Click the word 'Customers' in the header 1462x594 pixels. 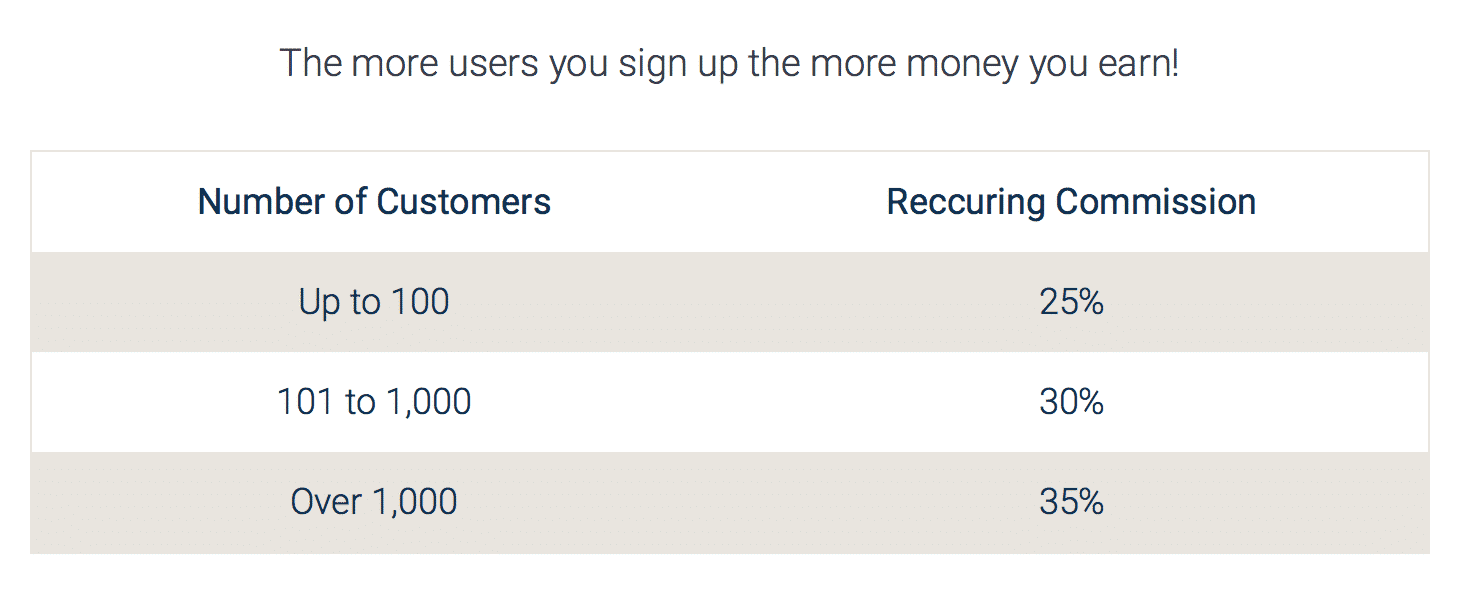pos(463,202)
